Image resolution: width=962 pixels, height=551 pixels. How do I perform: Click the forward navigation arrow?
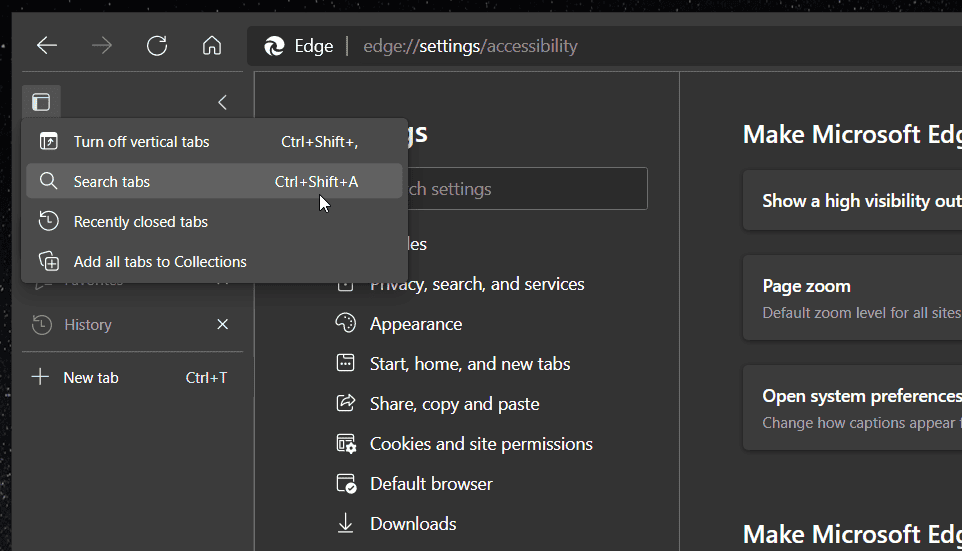coord(102,45)
